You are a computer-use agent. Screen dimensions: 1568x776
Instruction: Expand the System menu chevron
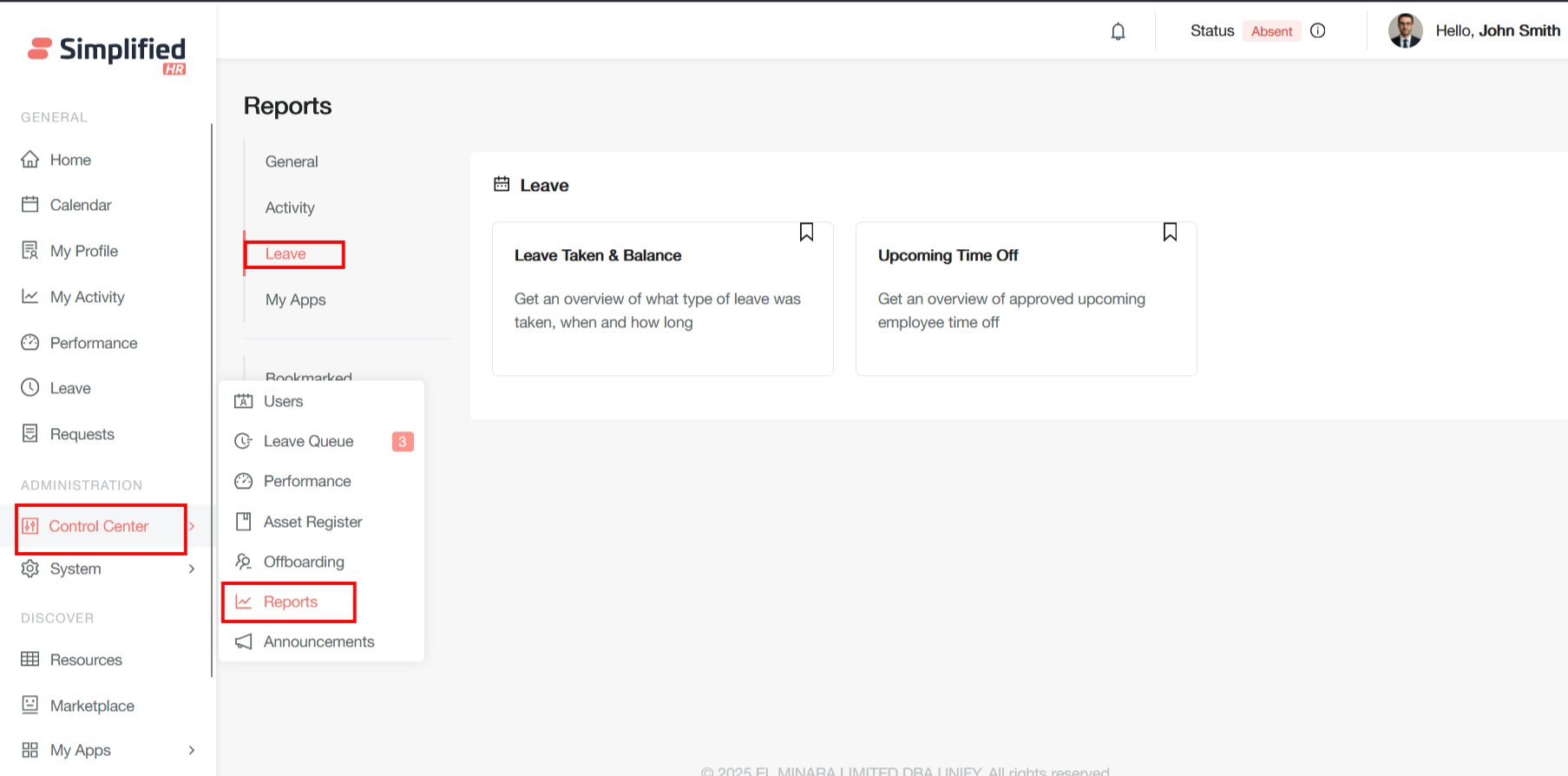click(x=192, y=569)
